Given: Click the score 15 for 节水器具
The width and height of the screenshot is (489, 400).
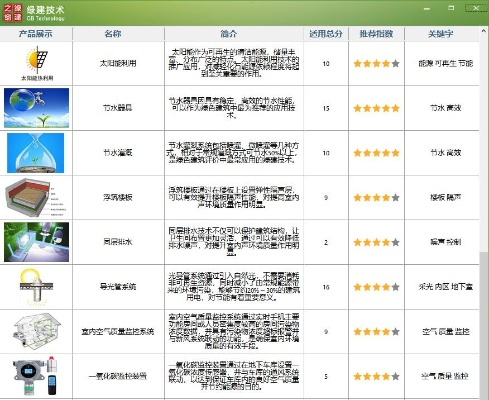Looking at the screenshot, I should (x=326, y=108).
